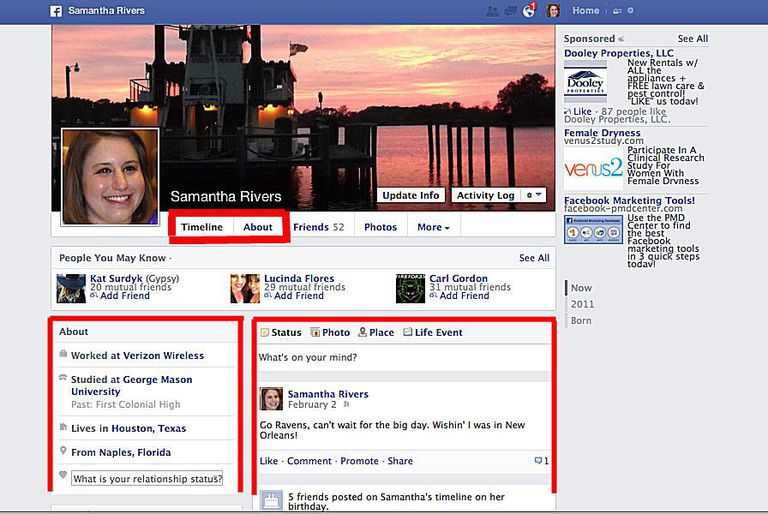
Task: Open the Friends 52 tab
Action: click(x=318, y=227)
